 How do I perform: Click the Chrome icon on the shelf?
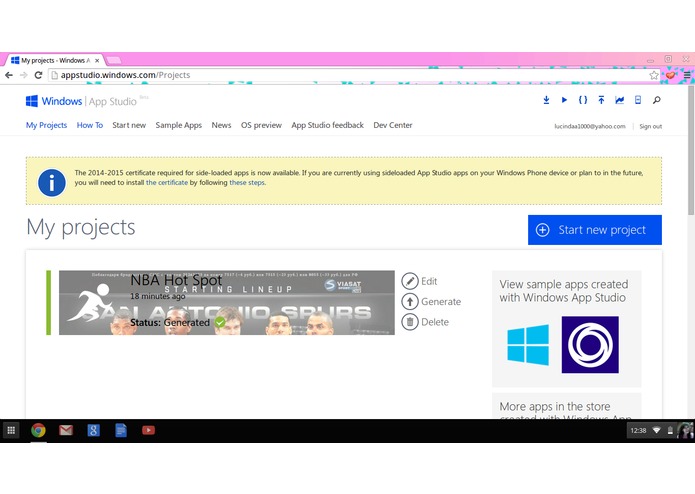coord(38,430)
